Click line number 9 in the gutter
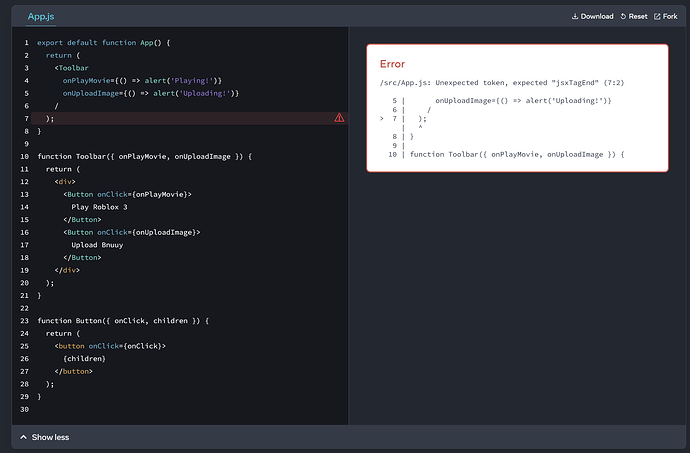The image size is (690, 453). tap(26, 144)
